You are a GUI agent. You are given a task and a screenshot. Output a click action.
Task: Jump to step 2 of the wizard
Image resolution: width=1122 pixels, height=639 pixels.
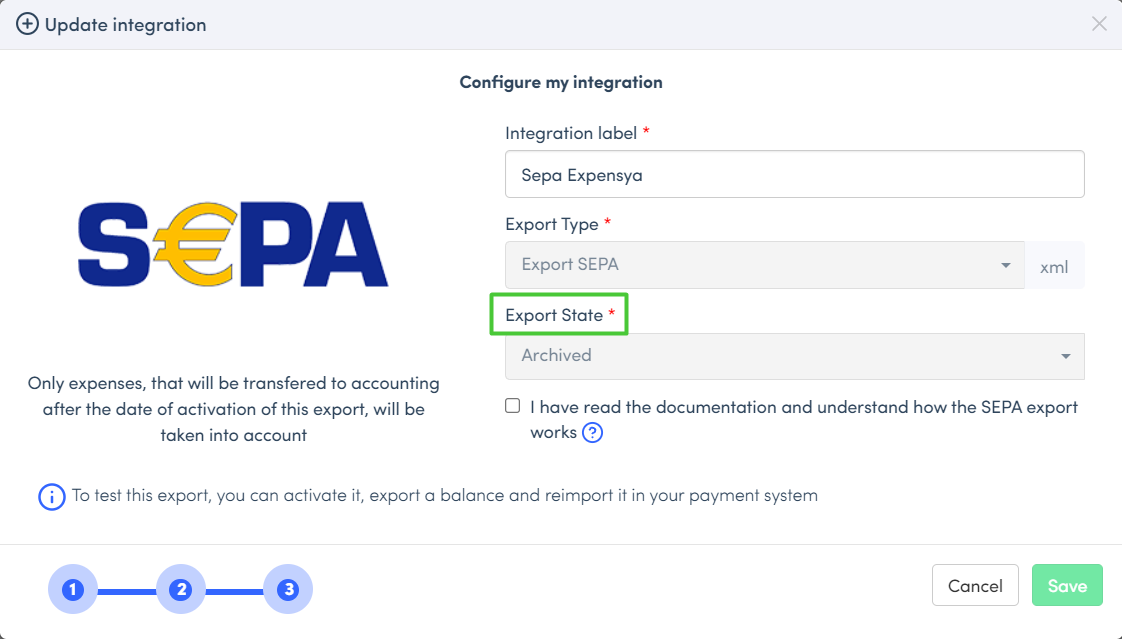[180, 589]
